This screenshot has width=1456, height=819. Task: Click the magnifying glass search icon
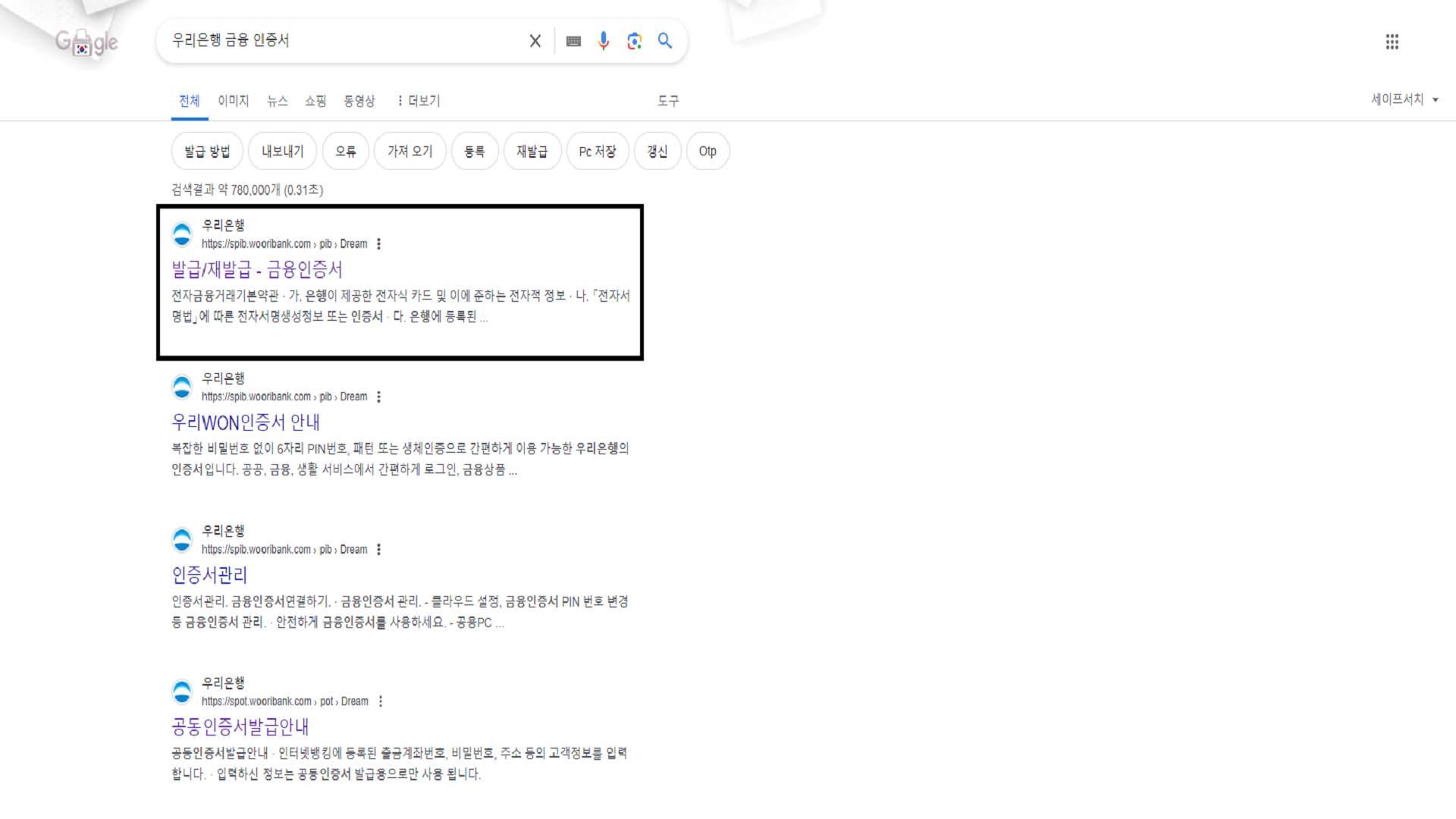(665, 41)
